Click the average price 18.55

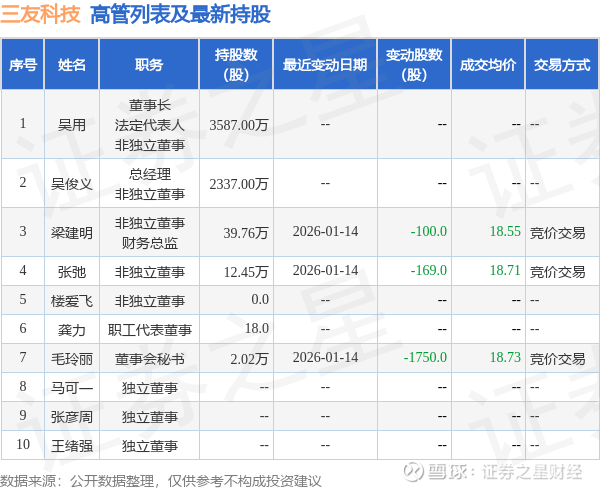[505, 231]
